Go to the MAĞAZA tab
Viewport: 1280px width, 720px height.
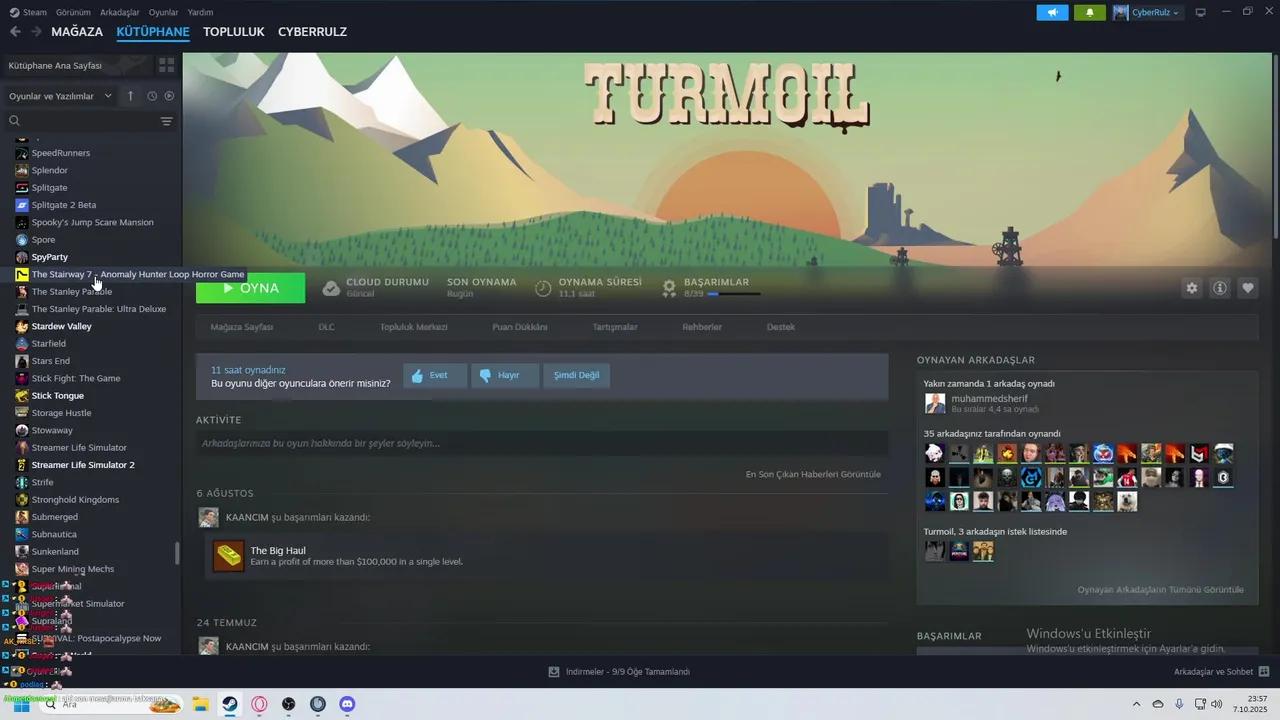tap(77, 32)
